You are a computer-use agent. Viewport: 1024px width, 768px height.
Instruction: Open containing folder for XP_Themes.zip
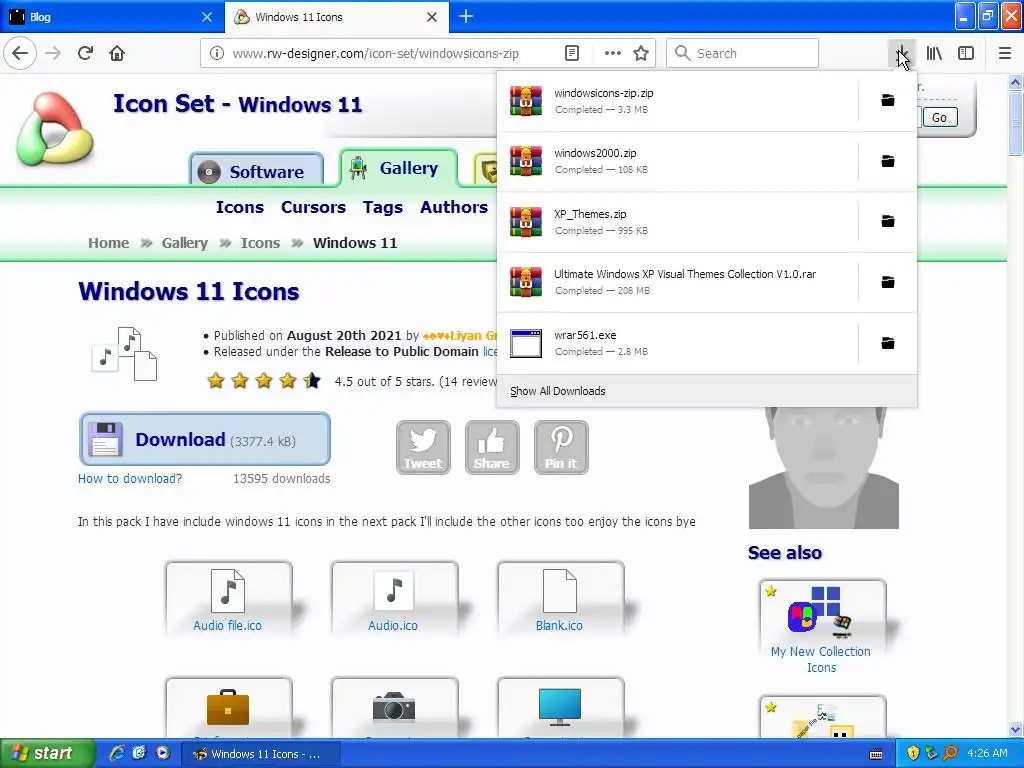coord(888,221)
